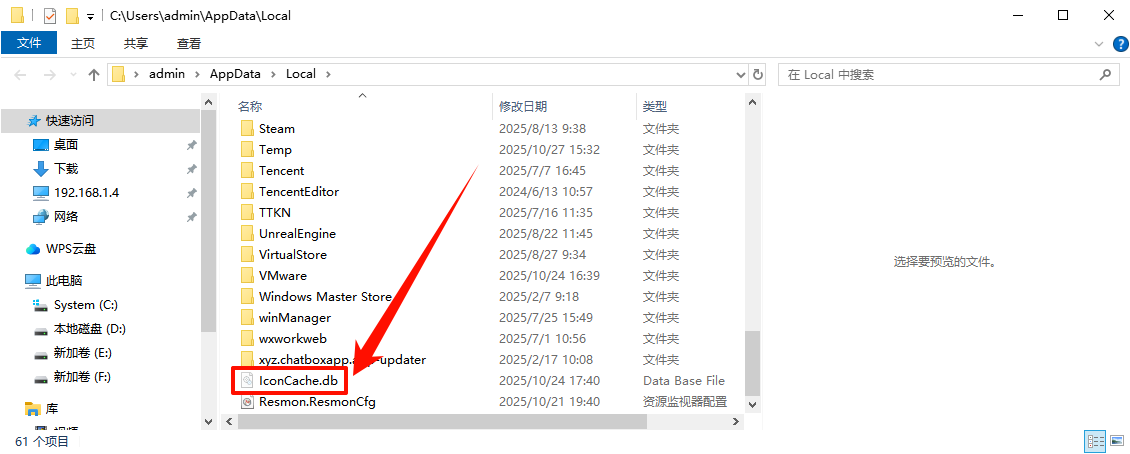Image resolution: width=1130 pixels, height=454 pixels.
Task: Go up one folder level arrow
Action: (94, 74)
